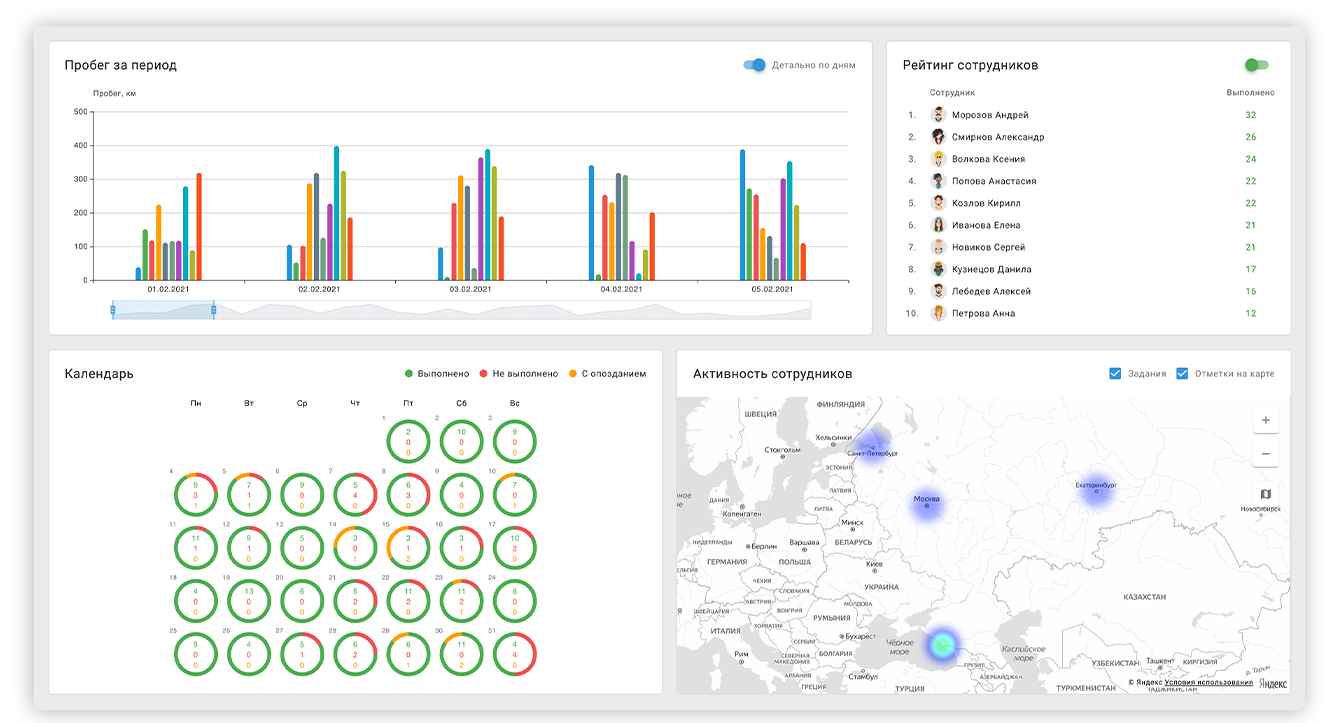Click Кузнецов Данила's avatar
This screenshot has width=1340, height=723.
tap(939, 269)
